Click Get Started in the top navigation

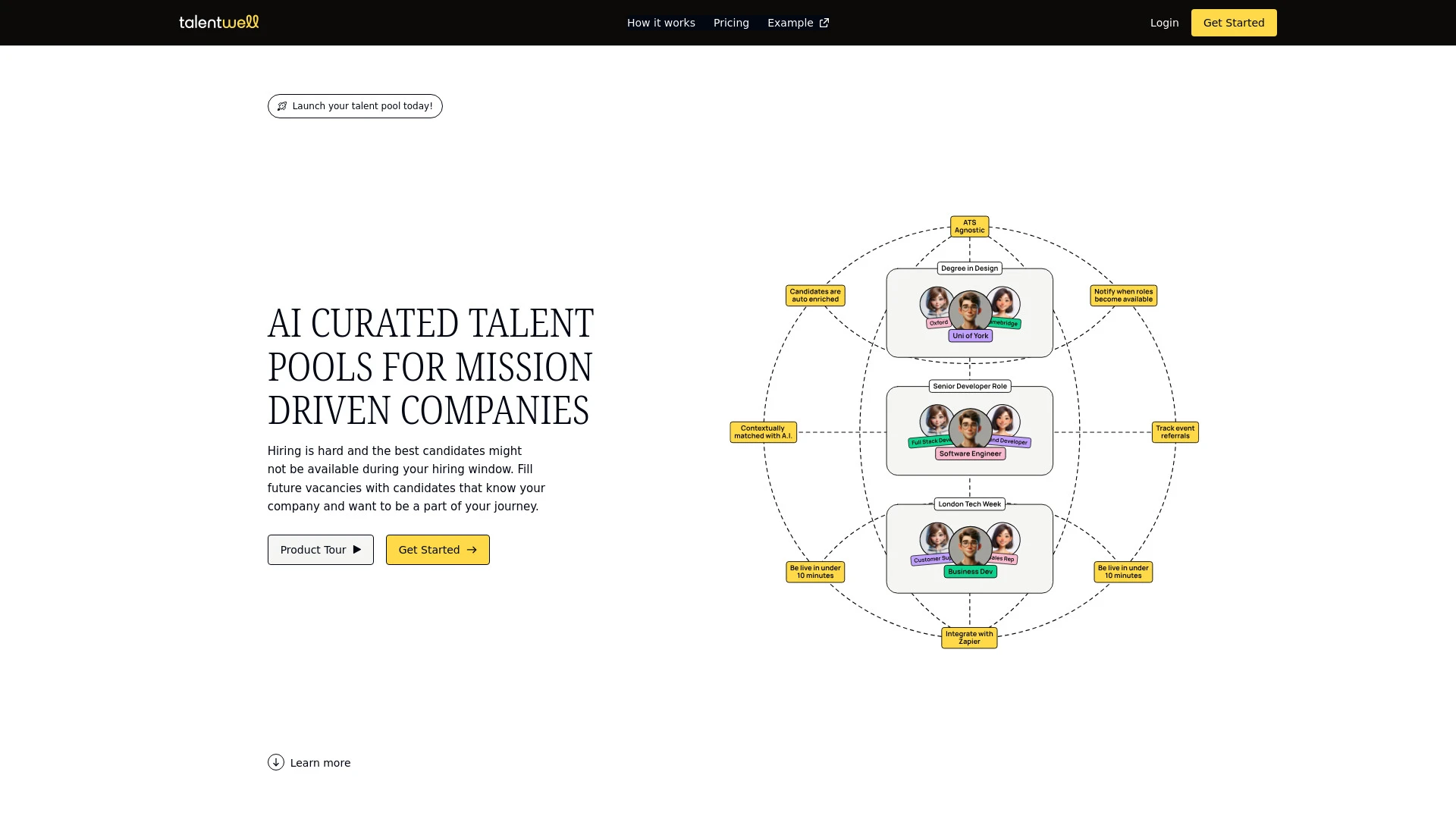tap(1234, 23)
